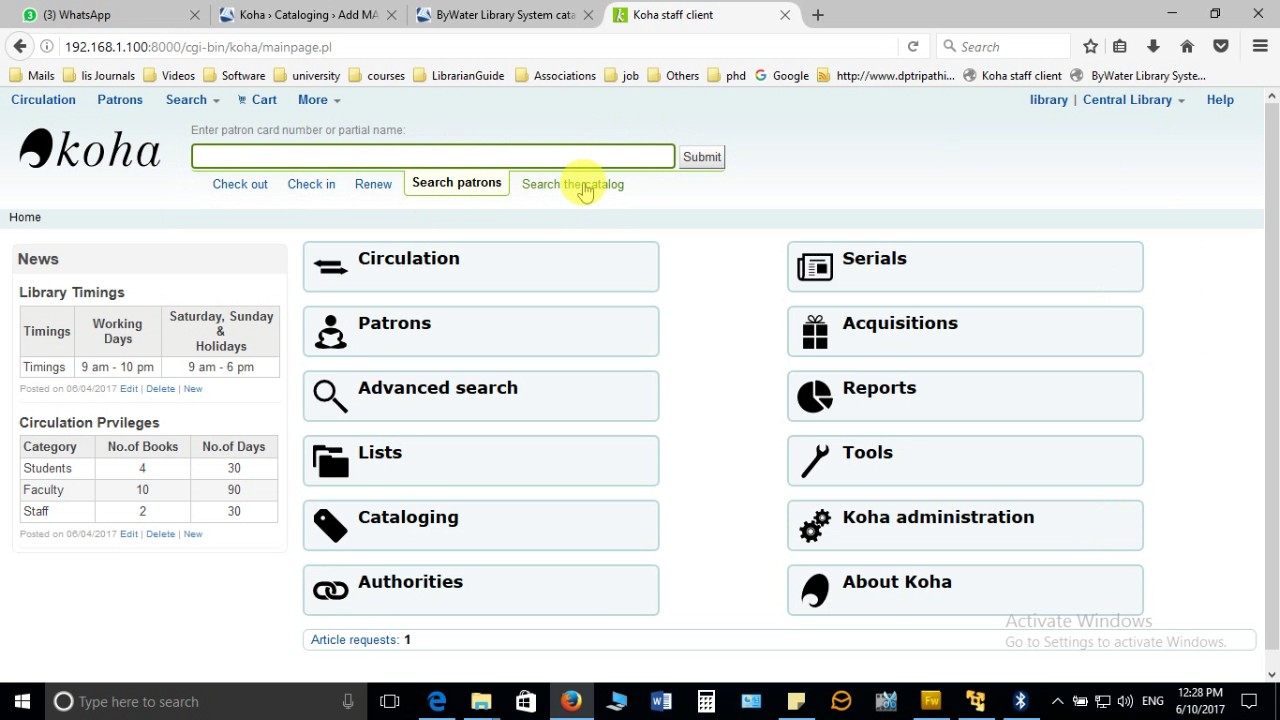Open Word from the taskbar
The image size is (1280, 720).
661,701
